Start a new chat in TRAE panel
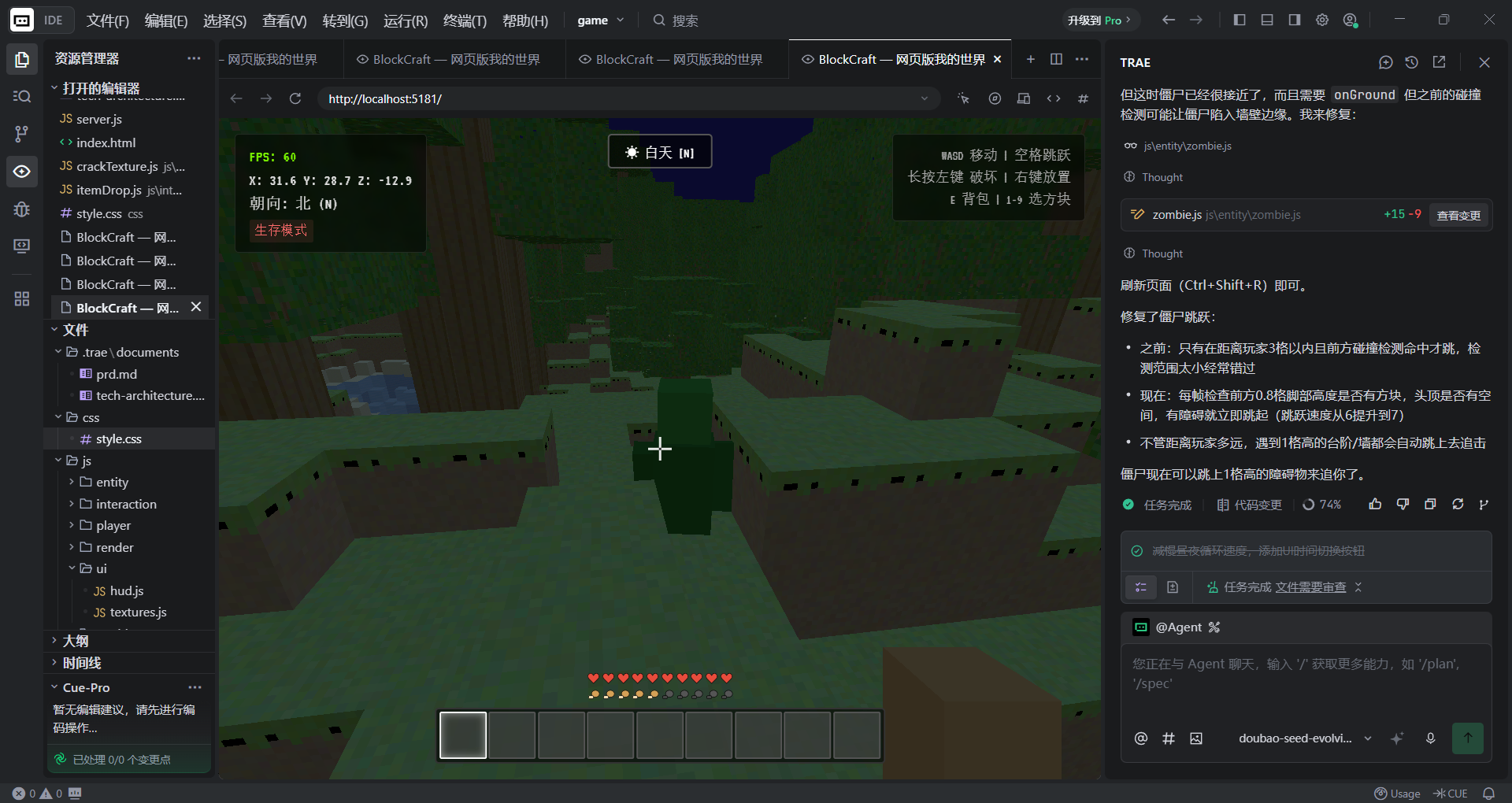Image resolution: width=1512 pixels, height=803 pixels. pyautogui.click(x=1386, y=62)
